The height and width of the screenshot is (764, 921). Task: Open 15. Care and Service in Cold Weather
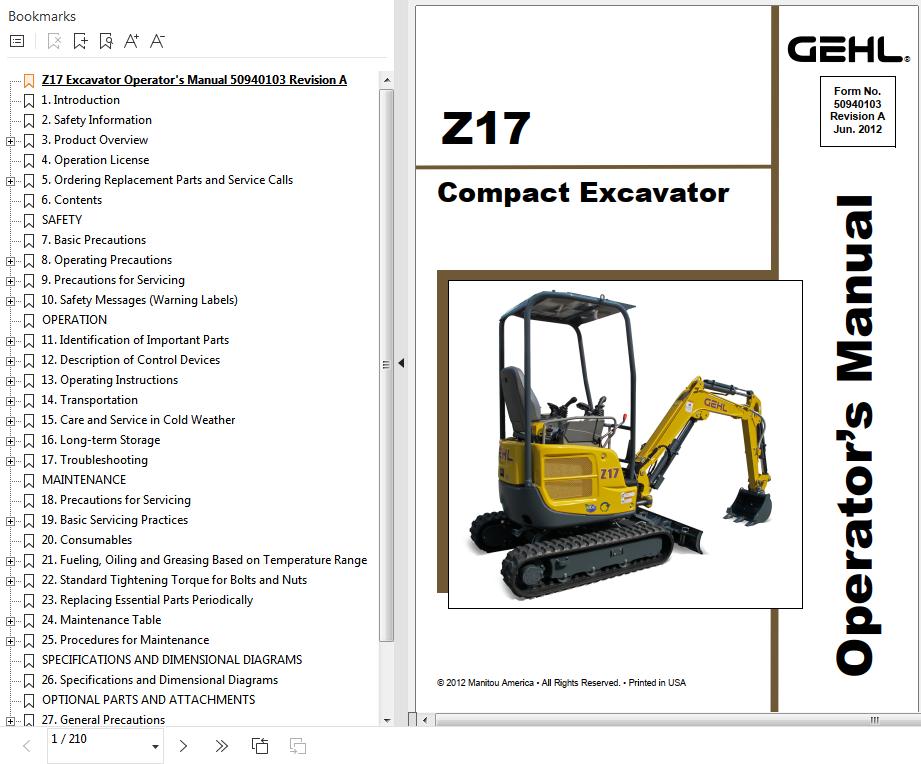138,420
